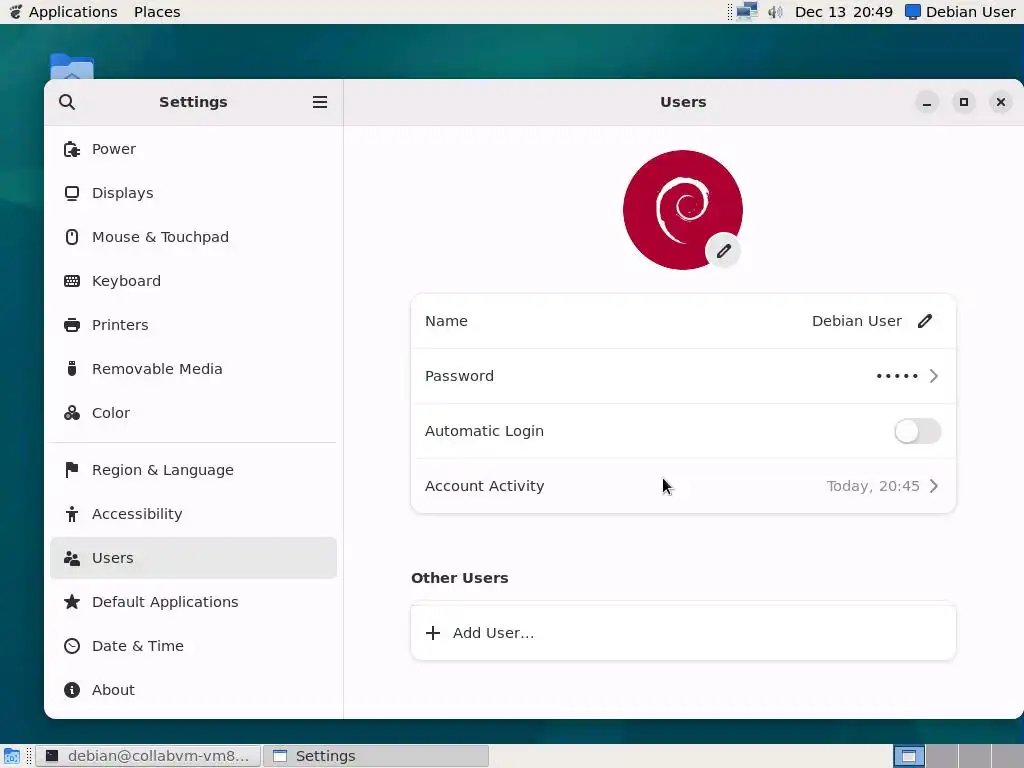Click the show desktop icon in bottom panel
This screenshot has width=1024, height=768.
[x=12, y=756]
